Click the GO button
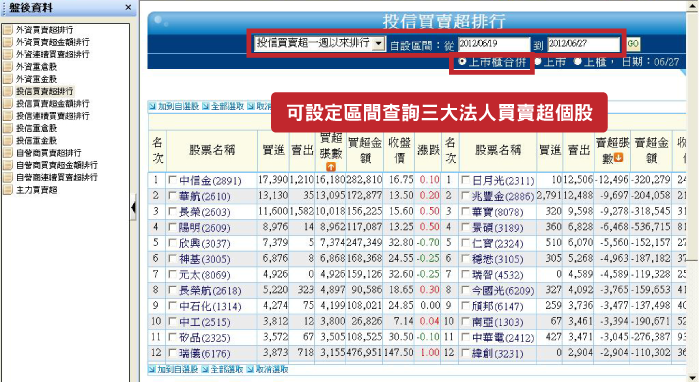Screen dimensions: 700x382 point(633,44)
